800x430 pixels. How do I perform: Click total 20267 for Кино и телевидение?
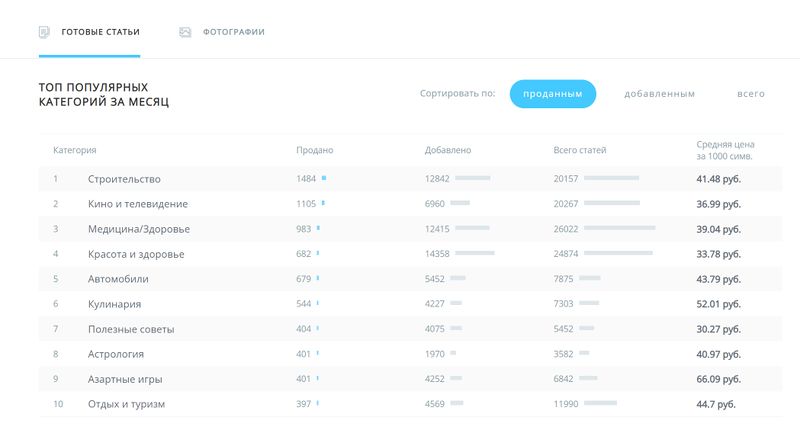[x=565, y=204]
